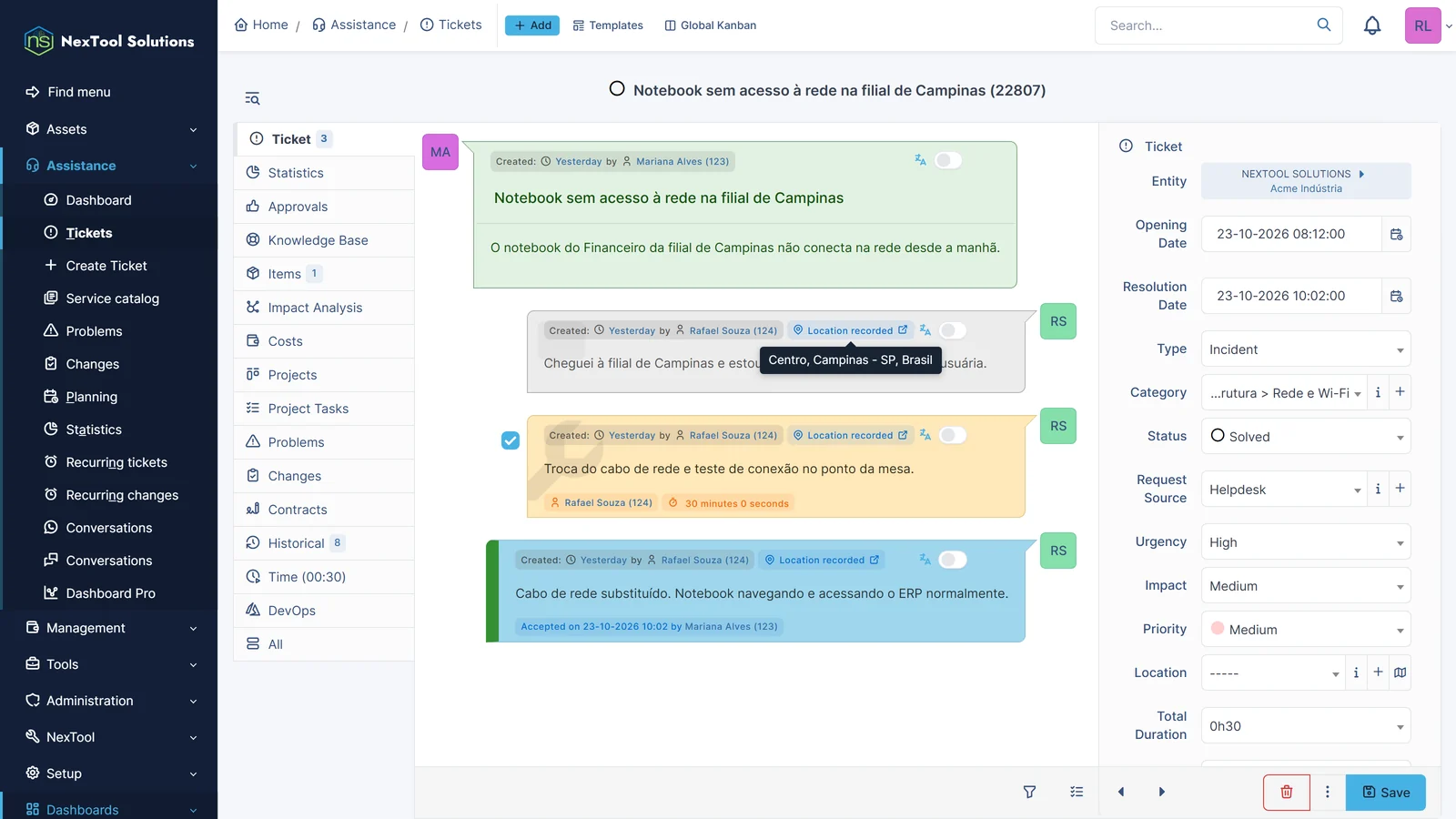Image resolution: width=1456 pixels, height=819 pixels.
Task: Add new Location with plus icon
Action: [x=1378, y=672]
